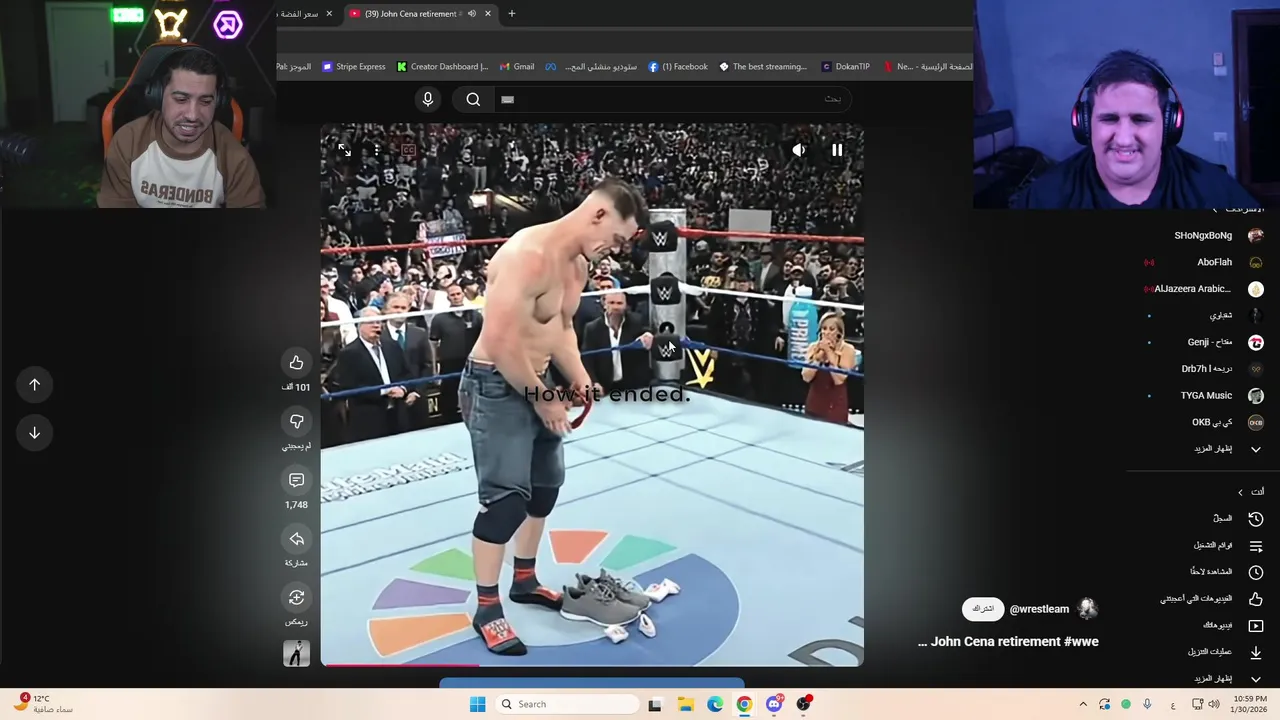Viewport: 1280px width, 720px height.
Task: Open the Liked videos sidebar item
Action: [1210, 598]
